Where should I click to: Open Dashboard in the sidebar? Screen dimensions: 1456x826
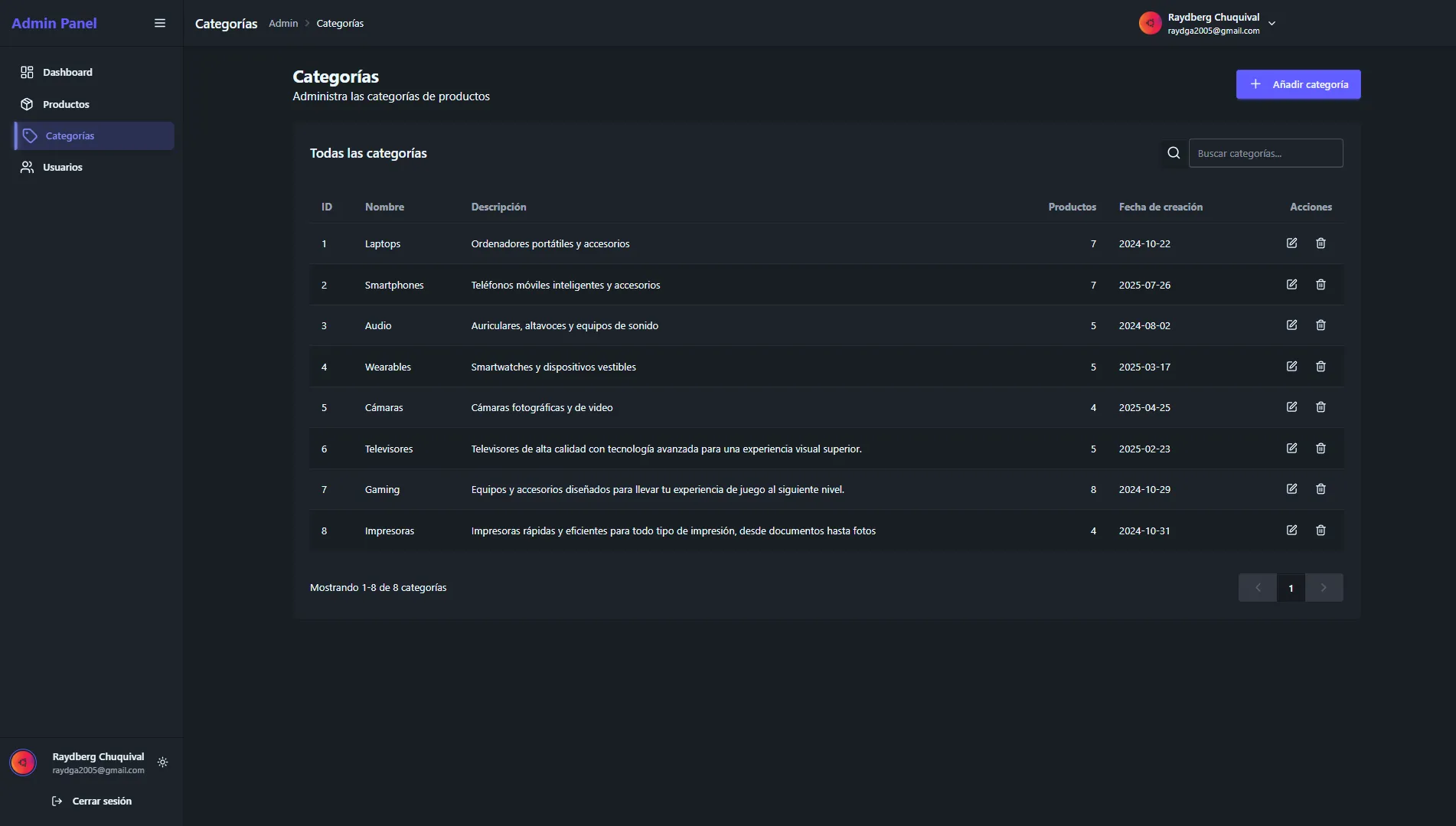(67, 72)
